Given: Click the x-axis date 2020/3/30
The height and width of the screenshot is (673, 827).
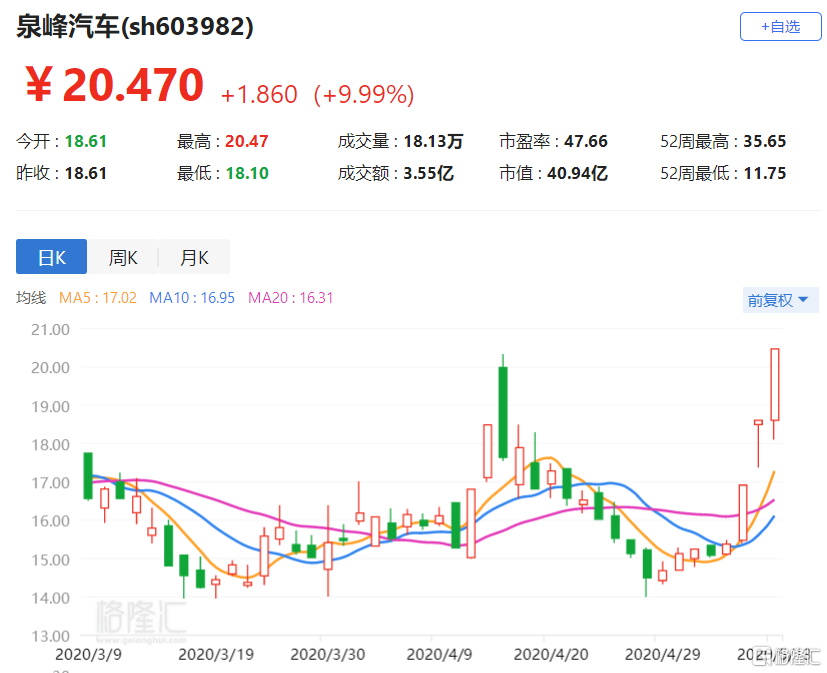Looking at the screenshot, I should (x=328, y=655).
